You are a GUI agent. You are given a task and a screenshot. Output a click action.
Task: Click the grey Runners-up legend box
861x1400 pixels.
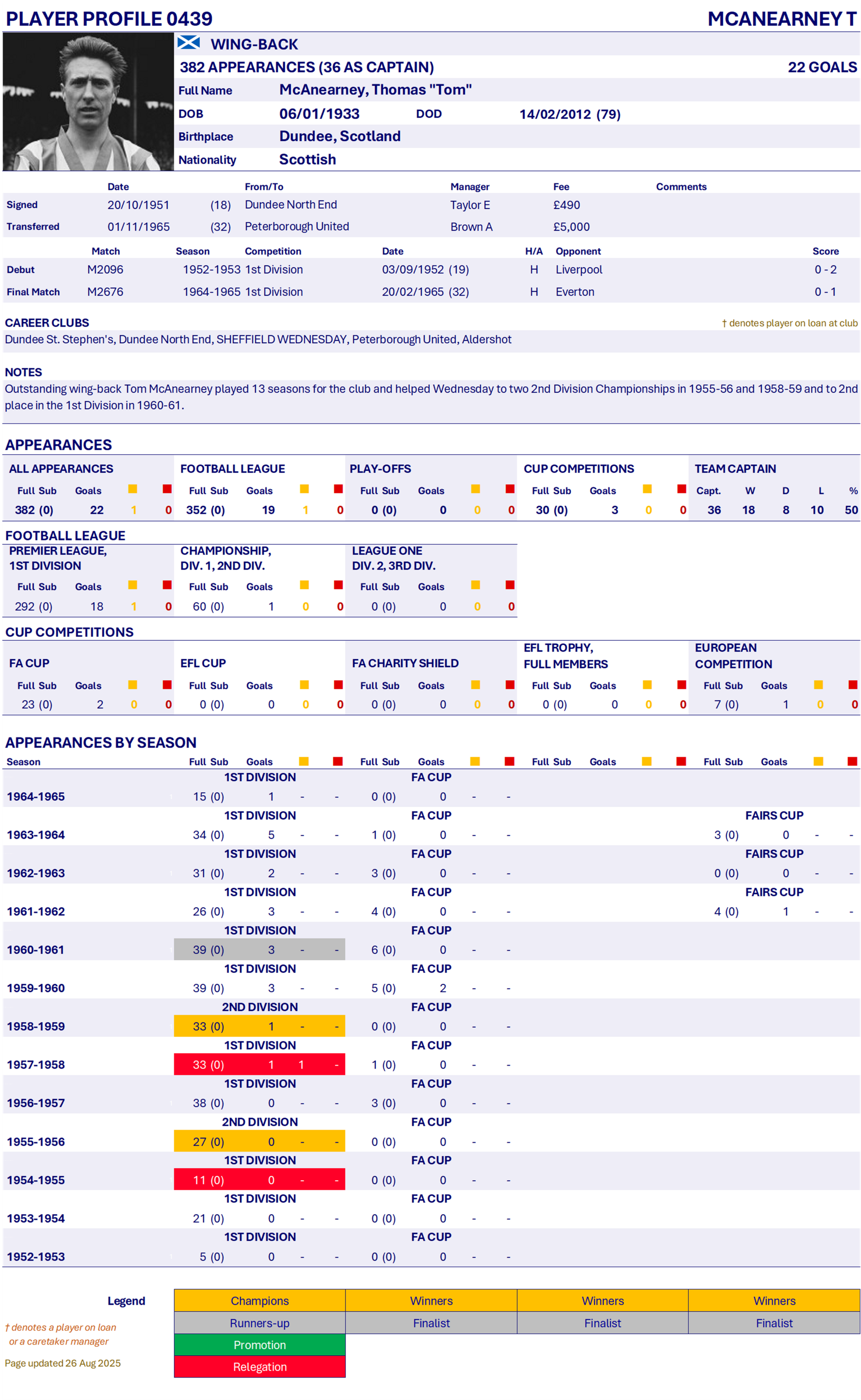[x=260, y=1323]
